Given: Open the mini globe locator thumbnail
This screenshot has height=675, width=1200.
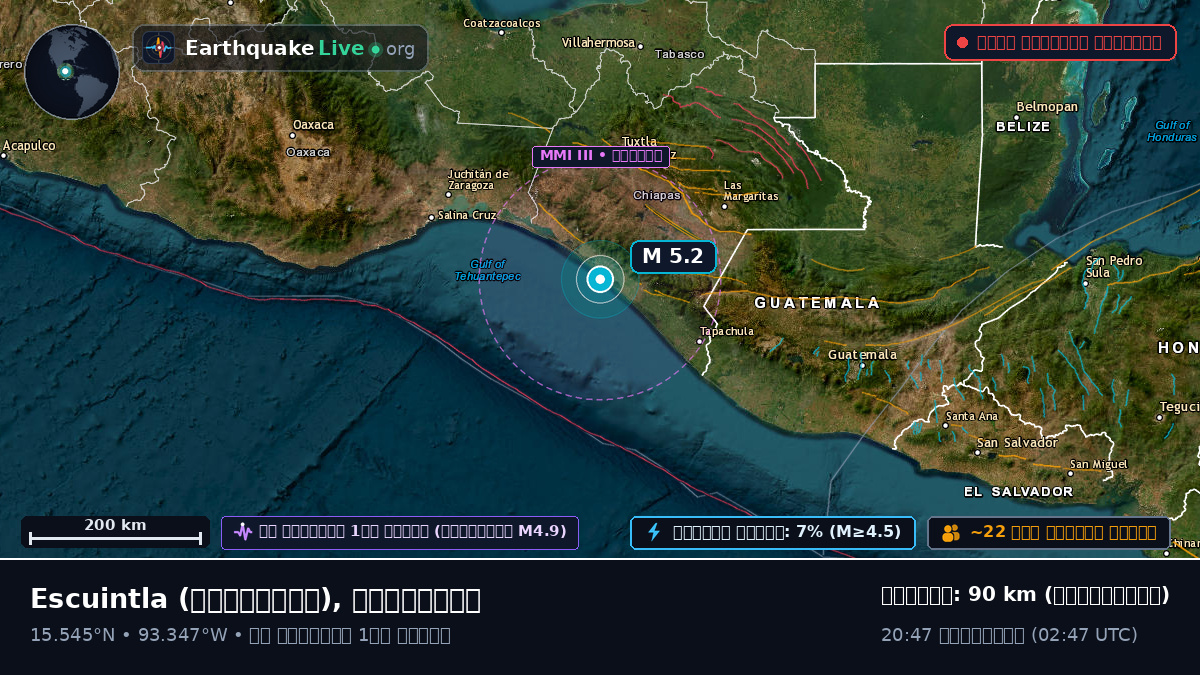Looking at the screenshot, I should [x=72, y=72].
